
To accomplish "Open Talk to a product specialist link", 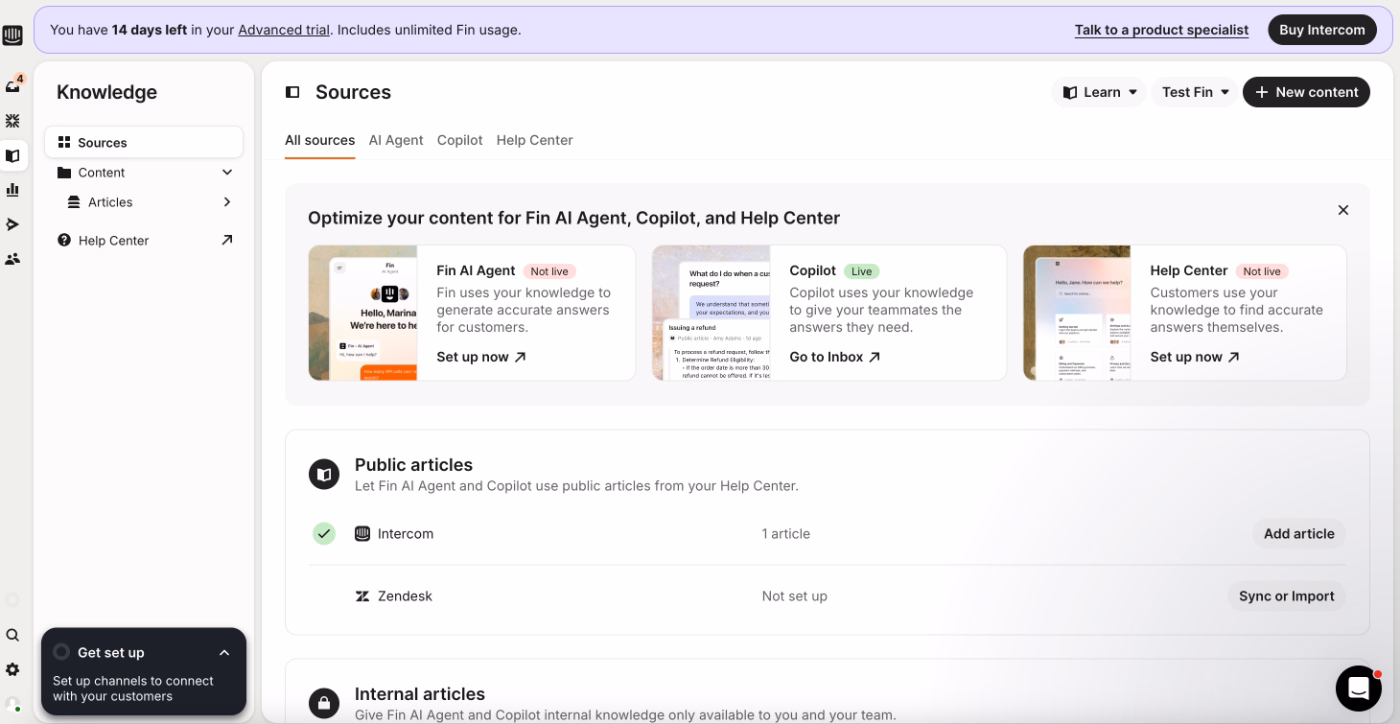I will 1161,29.
